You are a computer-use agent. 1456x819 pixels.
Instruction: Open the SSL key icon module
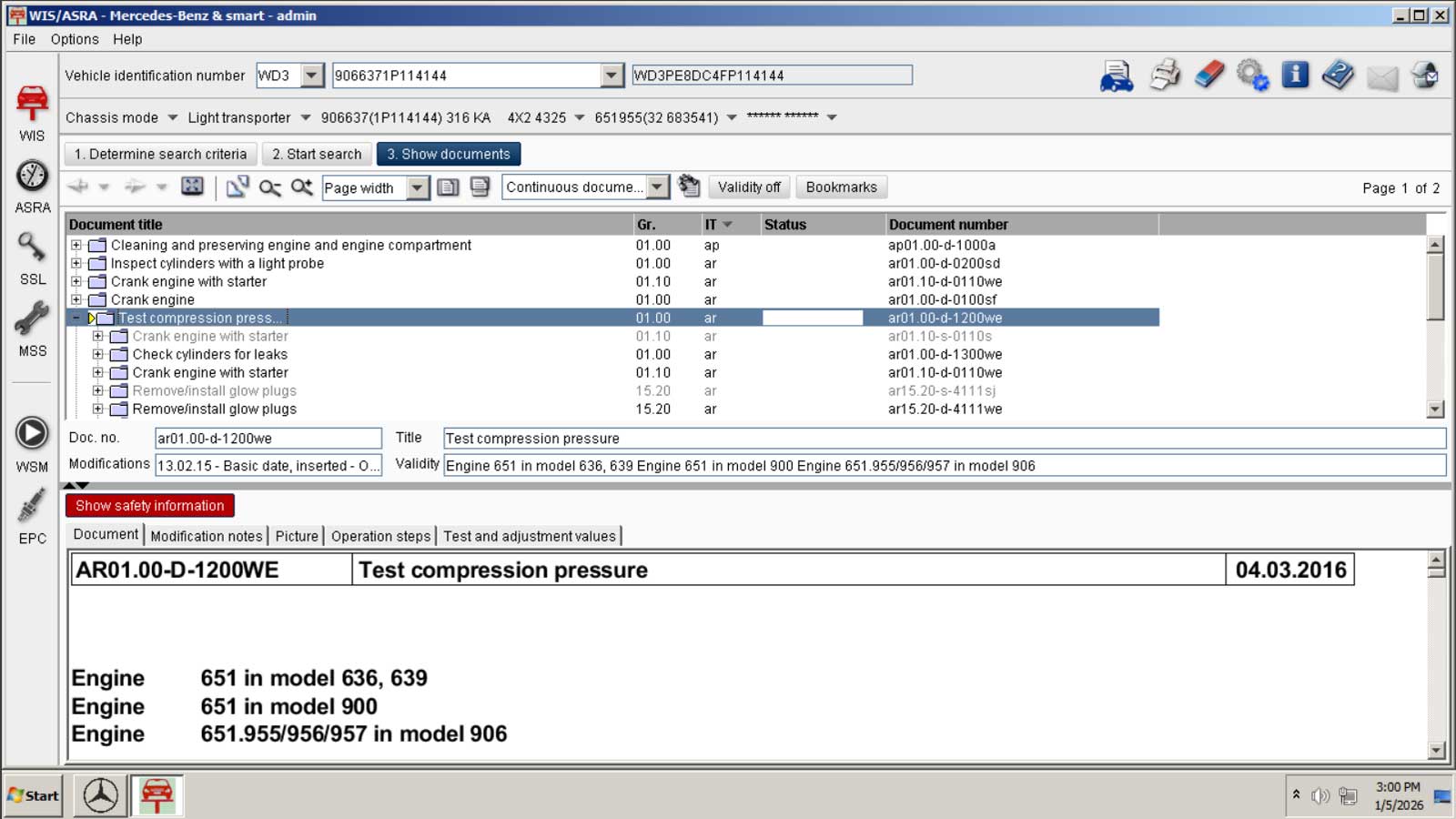[x=32, y=257]
